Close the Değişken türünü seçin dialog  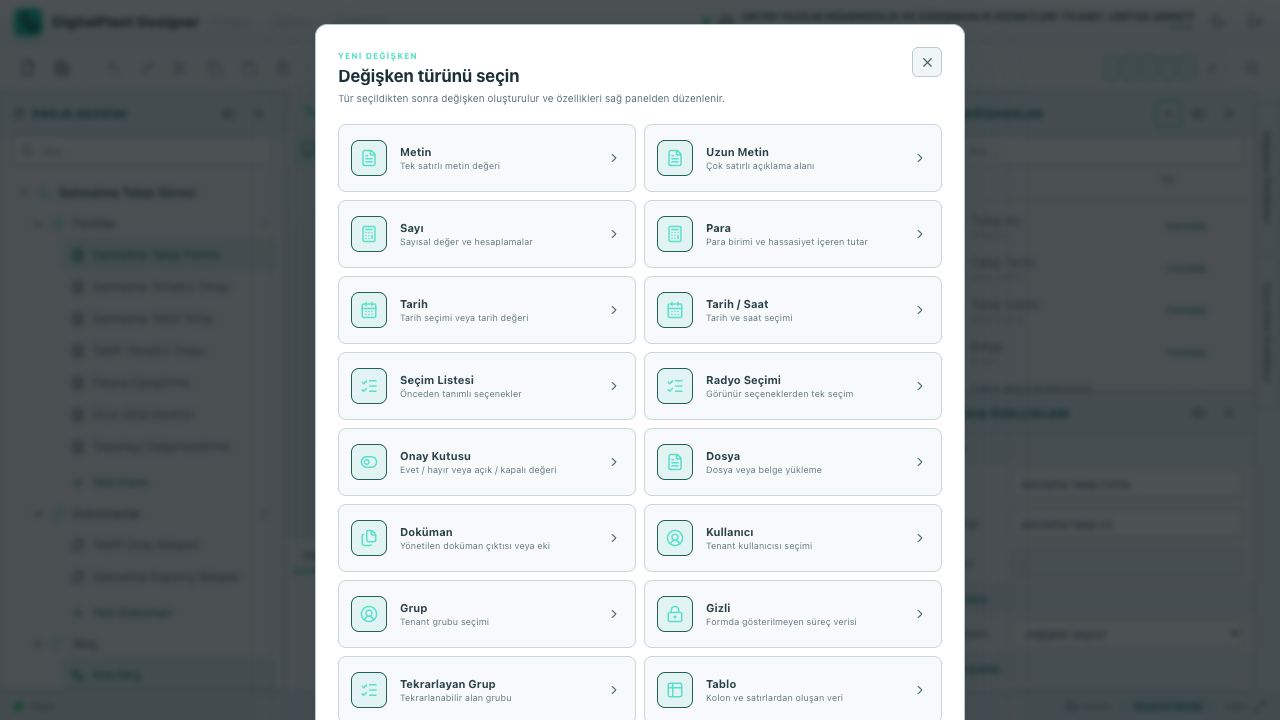point(927,62)
